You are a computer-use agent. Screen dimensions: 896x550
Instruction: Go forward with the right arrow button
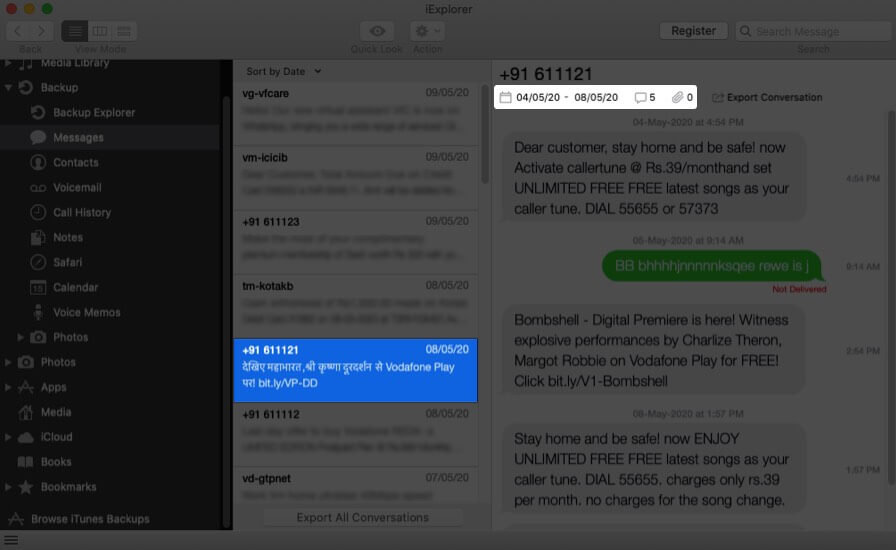[x=42, y=31]
